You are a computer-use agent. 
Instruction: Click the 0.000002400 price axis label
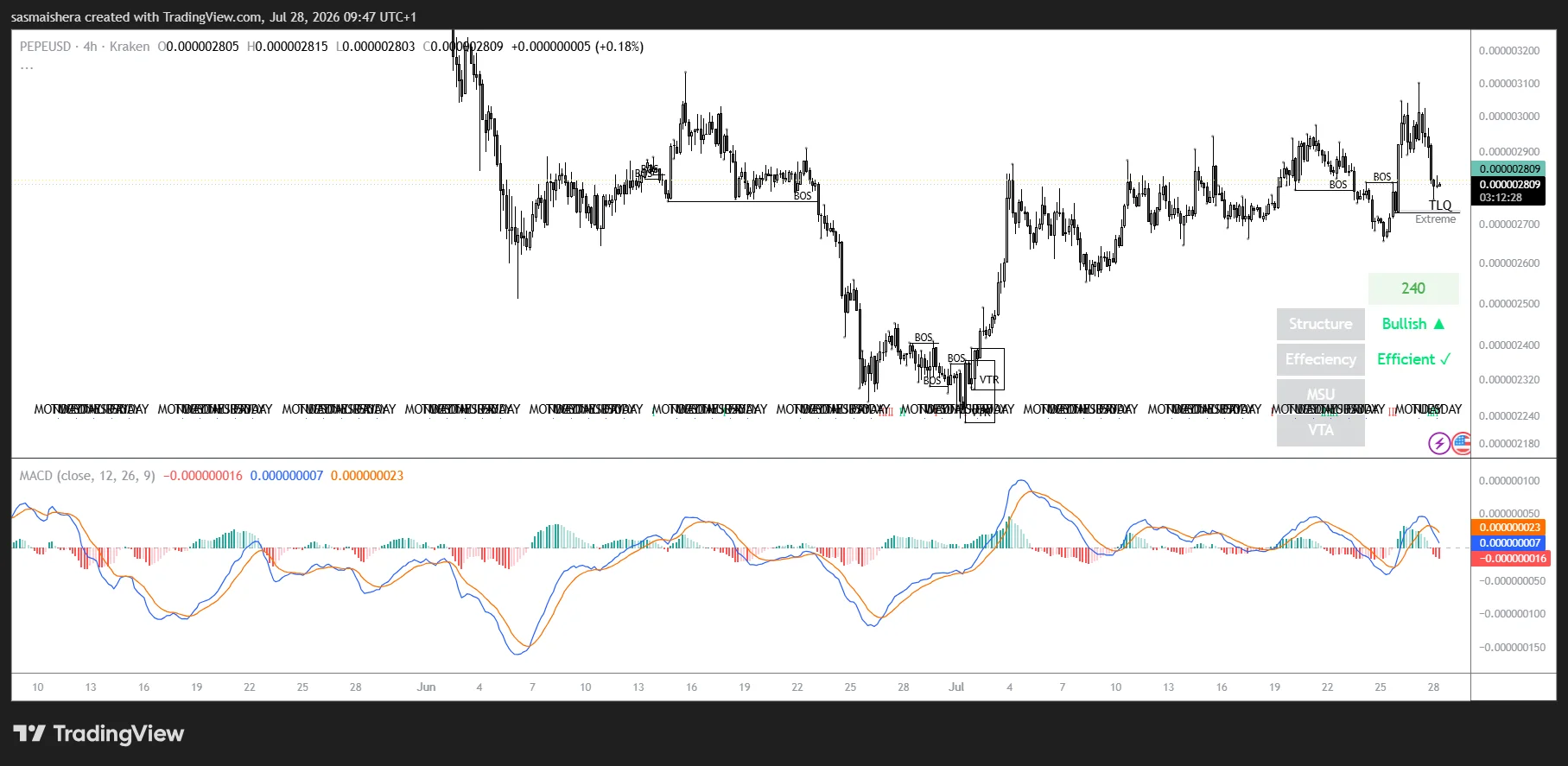pos(1509,345)
